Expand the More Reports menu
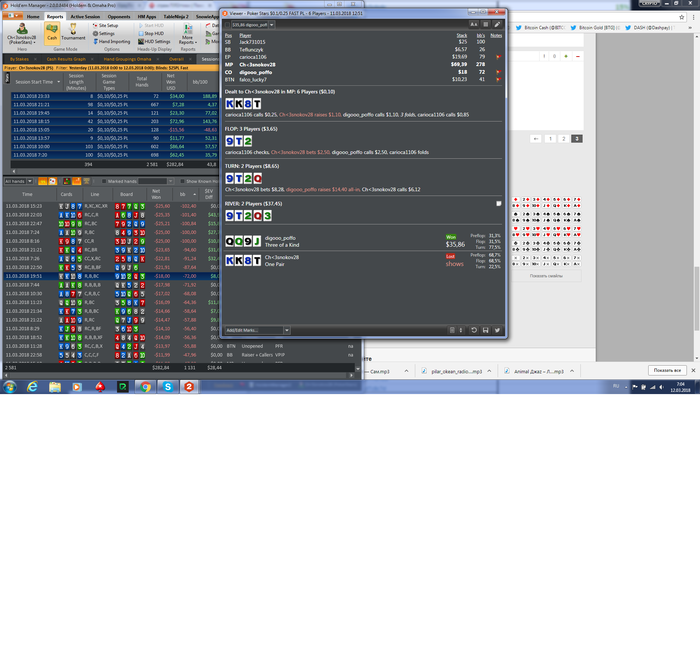 (x=188, y=35)
